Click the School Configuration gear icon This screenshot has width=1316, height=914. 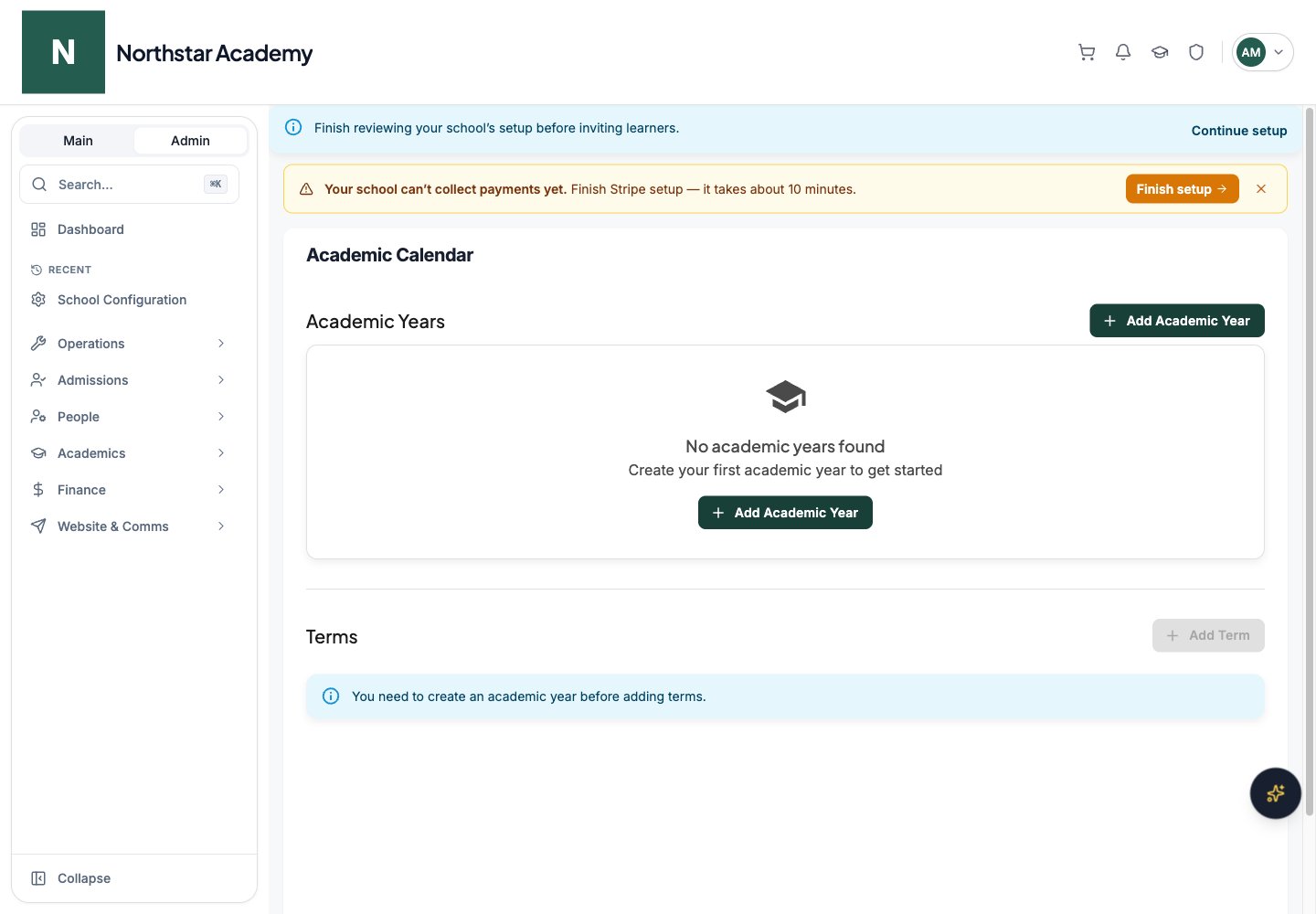coord(38,300)
